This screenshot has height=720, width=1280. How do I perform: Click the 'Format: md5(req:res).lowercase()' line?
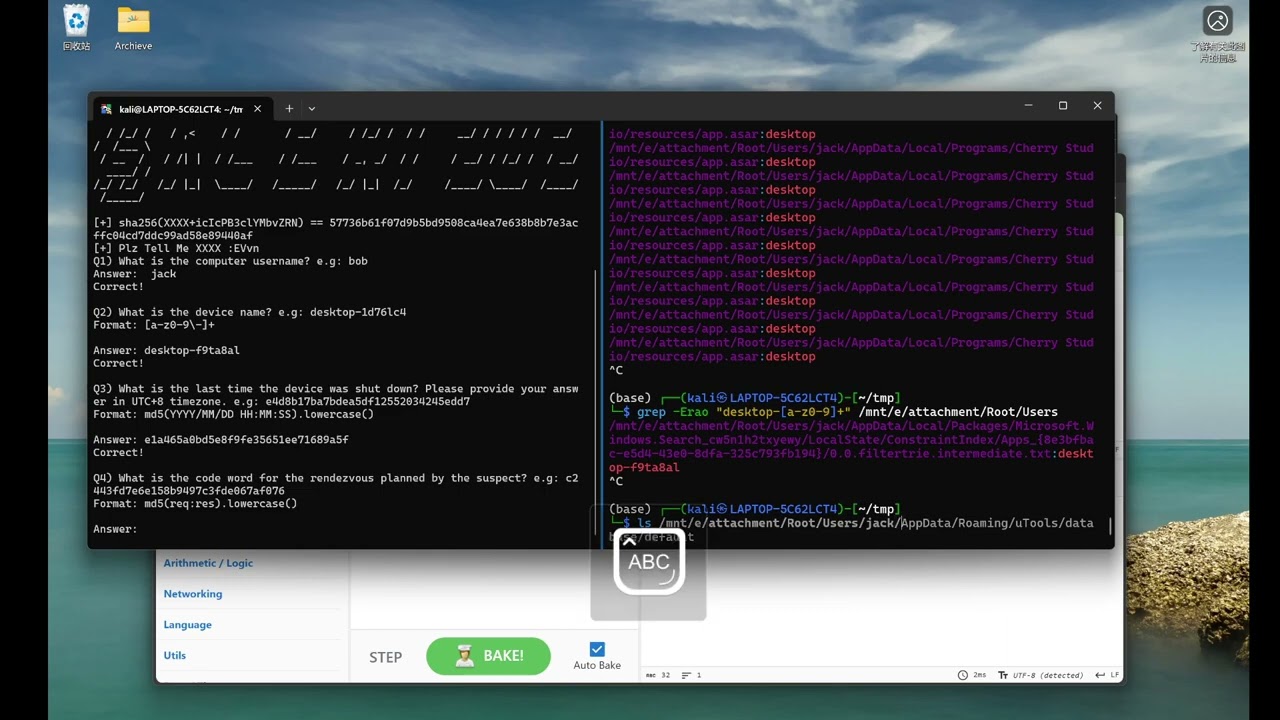(x=195, y=504)
